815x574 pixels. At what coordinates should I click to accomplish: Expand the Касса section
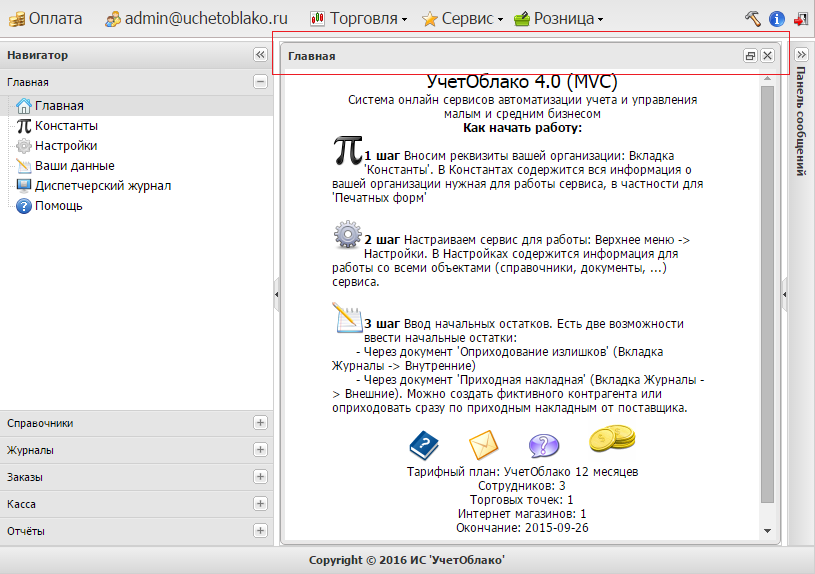point(260,504)
